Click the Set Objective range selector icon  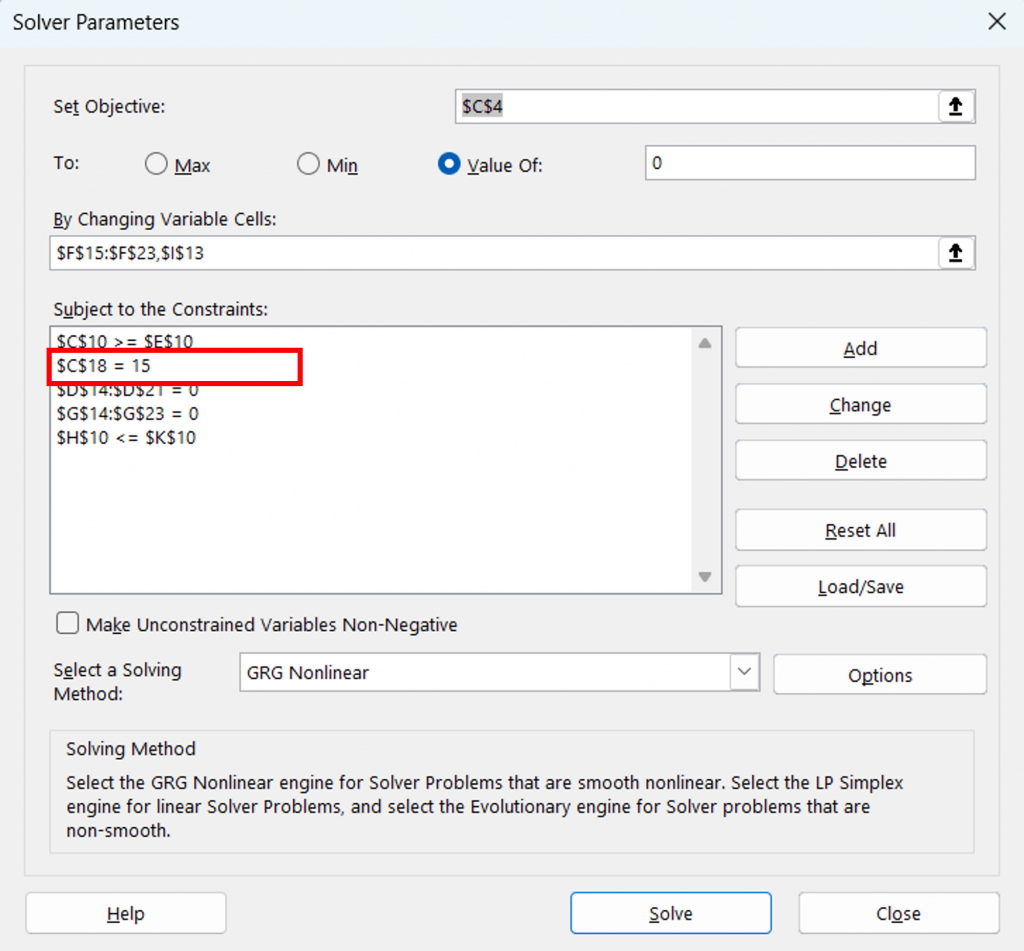point(955,106)
